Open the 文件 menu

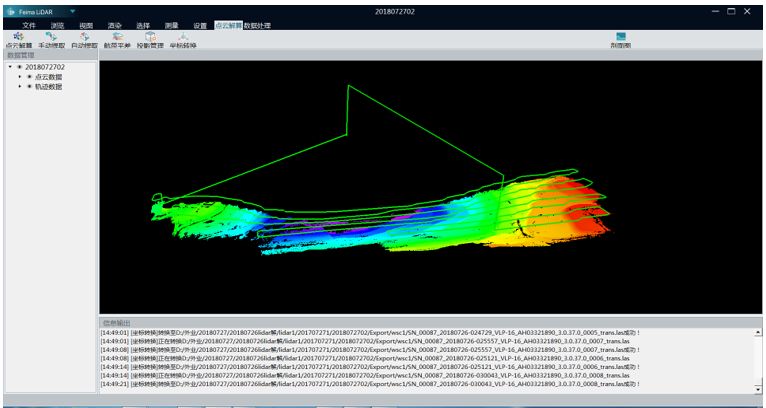28,25
